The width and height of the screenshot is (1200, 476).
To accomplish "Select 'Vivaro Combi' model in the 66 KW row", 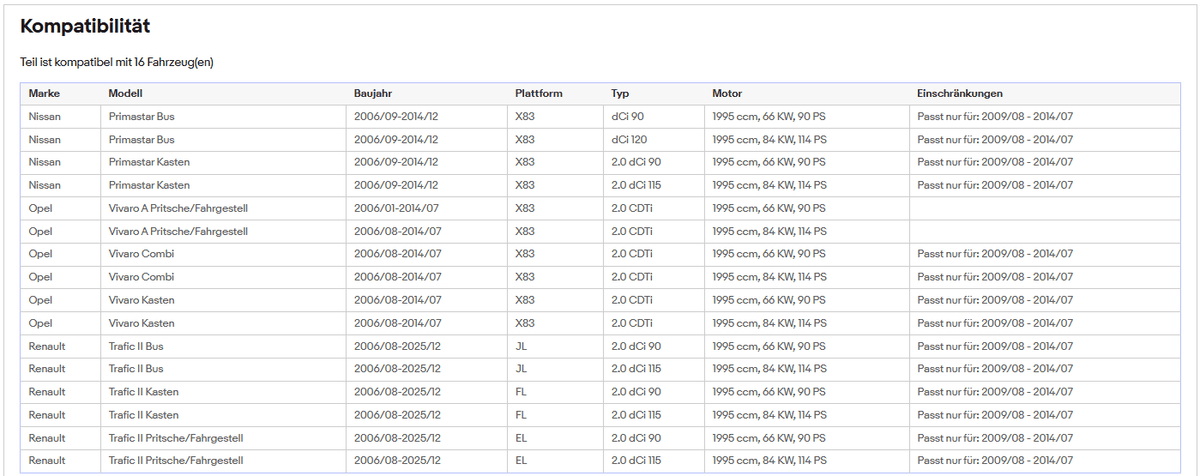I will (x=141, y=254).
